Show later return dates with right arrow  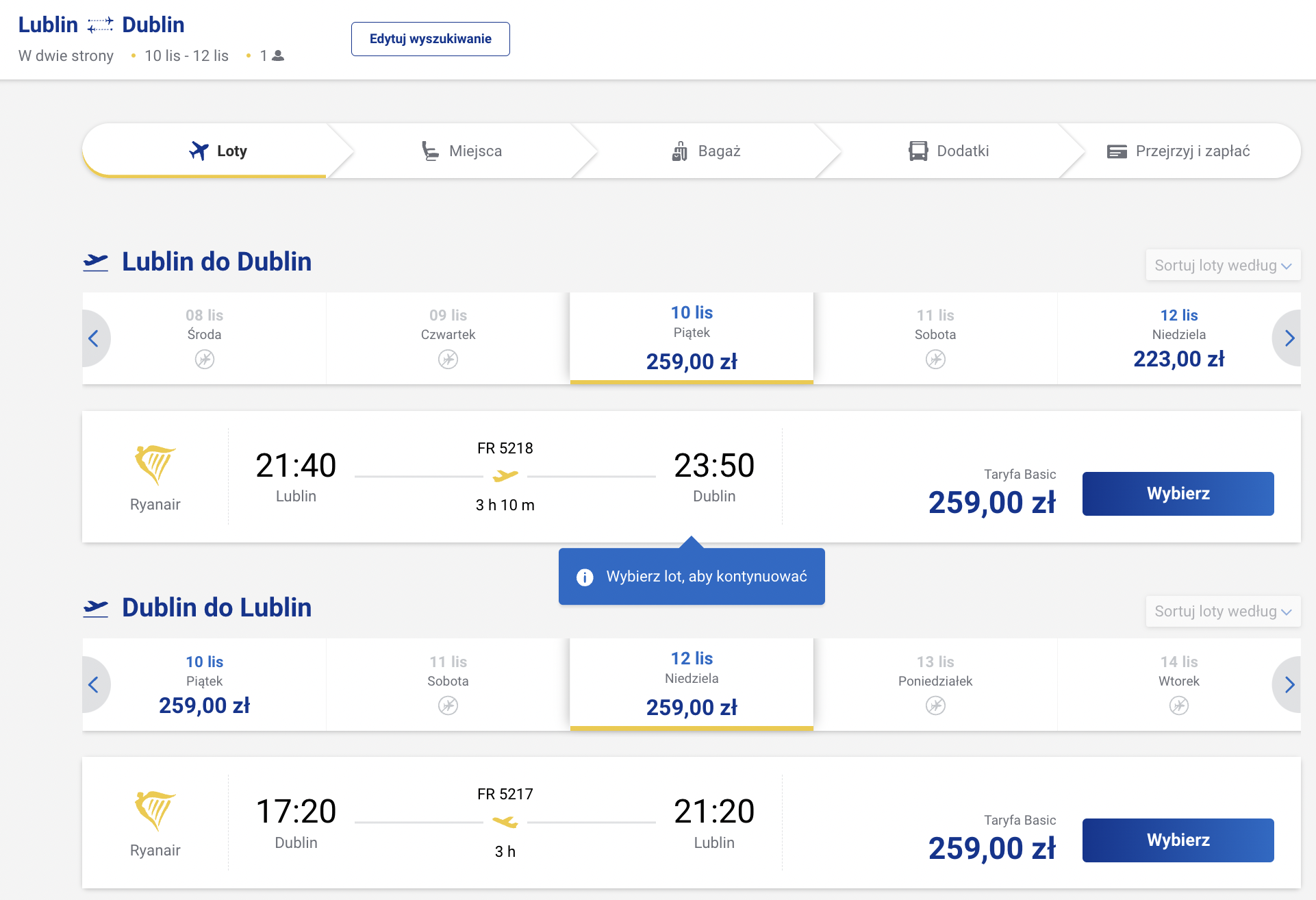tap(1289, 684)
